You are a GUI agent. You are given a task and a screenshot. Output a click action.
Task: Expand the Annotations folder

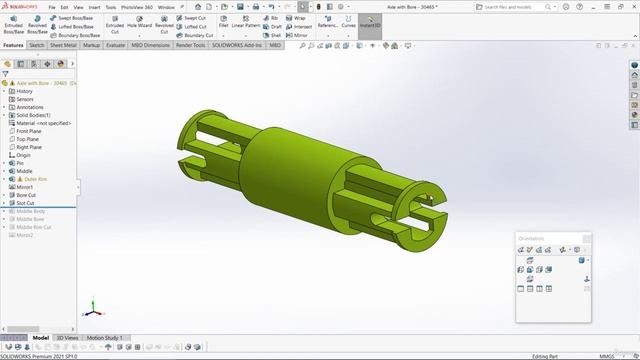coord(4,107)
